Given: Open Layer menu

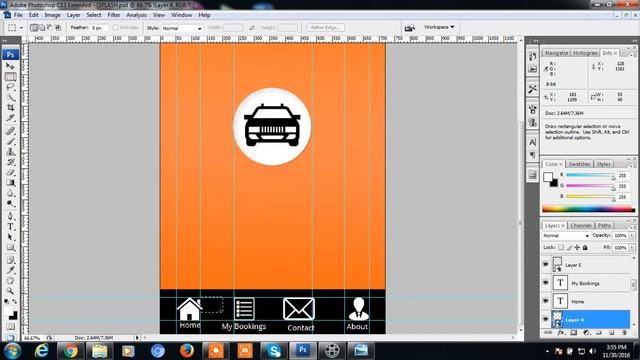Looking at the screenshot, I should pyautogui.click(x=73, y=15).
